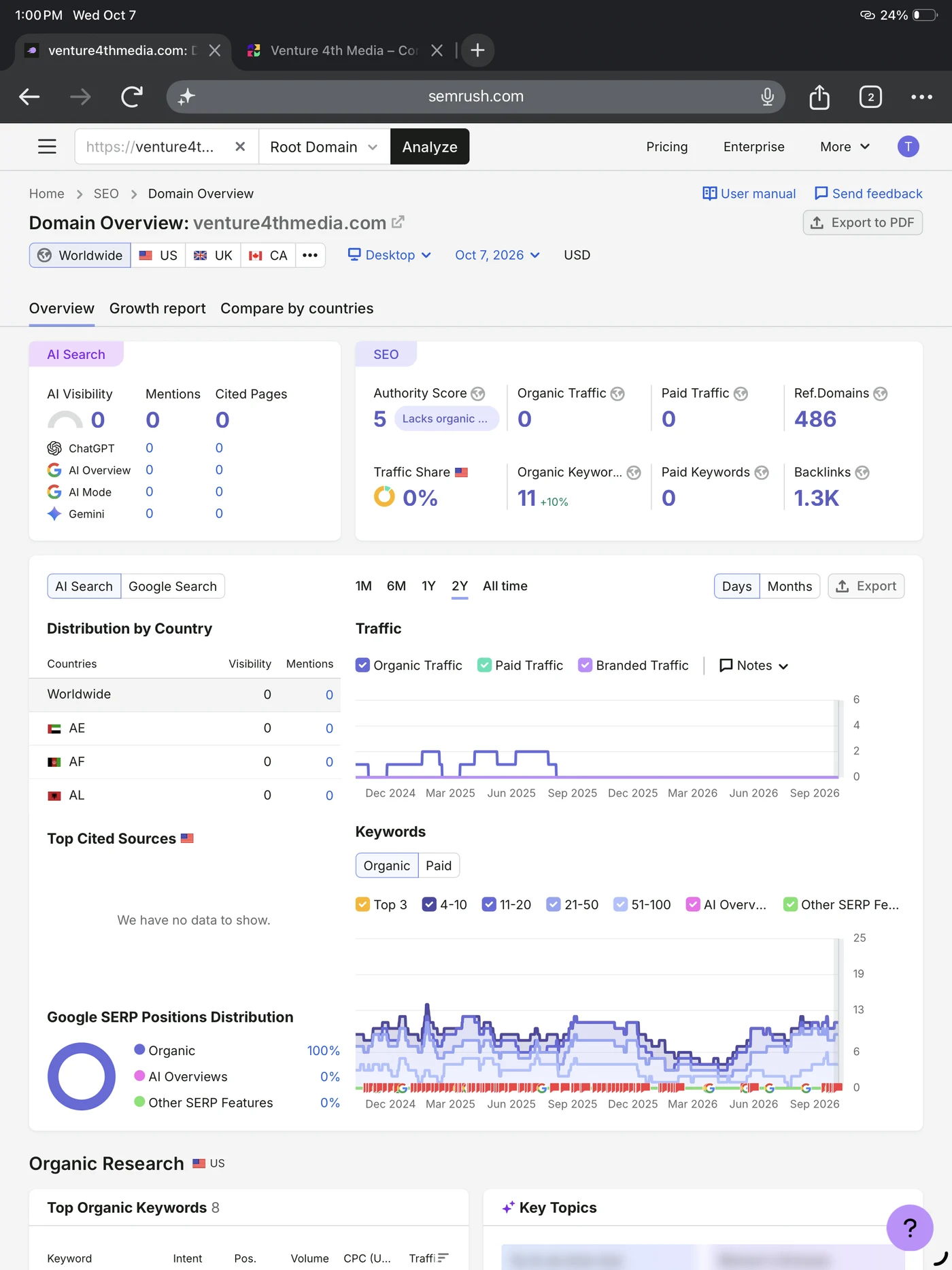
Task: Open the browser three-dot menu
Action: [921, 97]
